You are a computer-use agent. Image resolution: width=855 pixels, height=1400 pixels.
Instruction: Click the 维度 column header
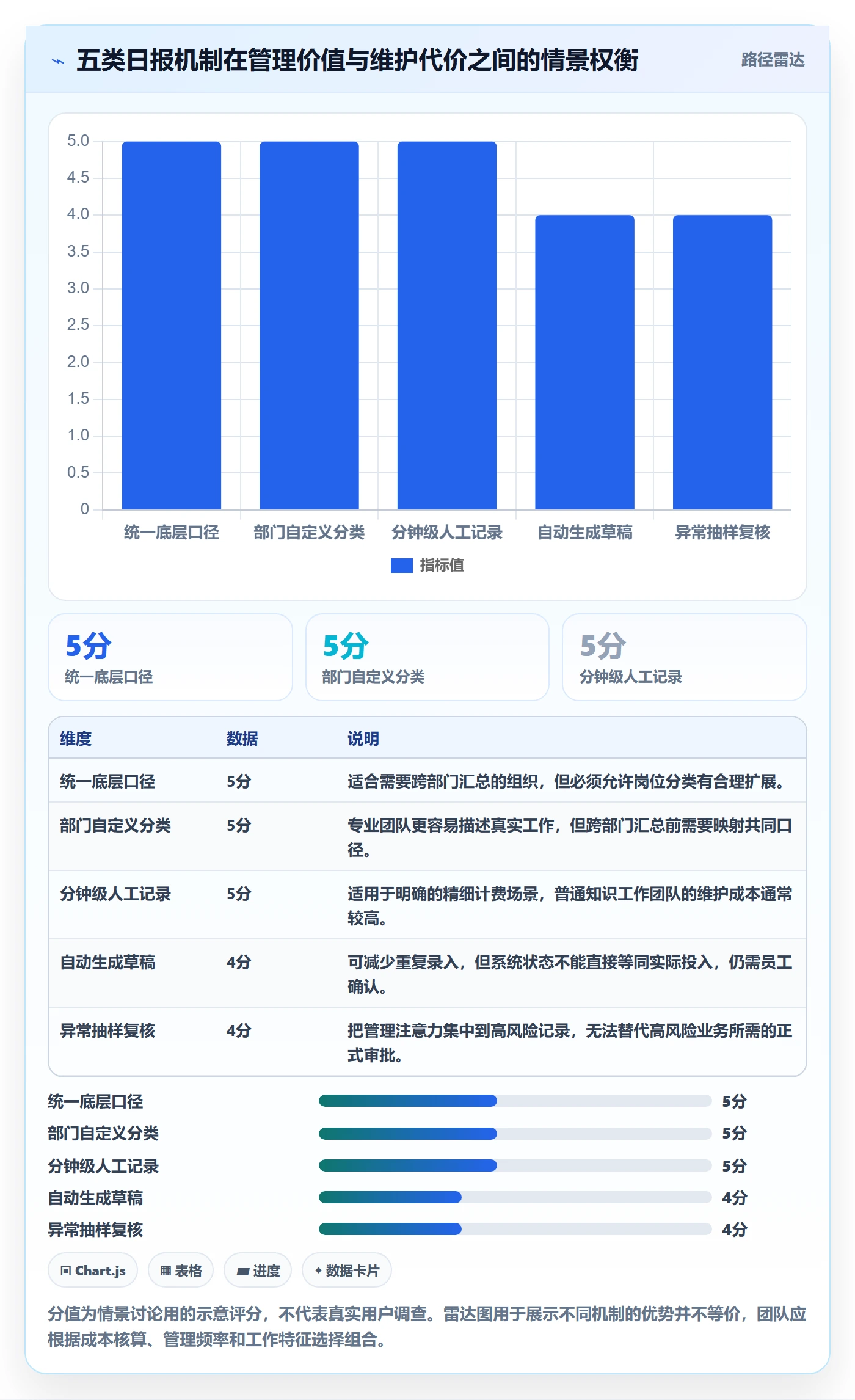[x=76, y=738]
